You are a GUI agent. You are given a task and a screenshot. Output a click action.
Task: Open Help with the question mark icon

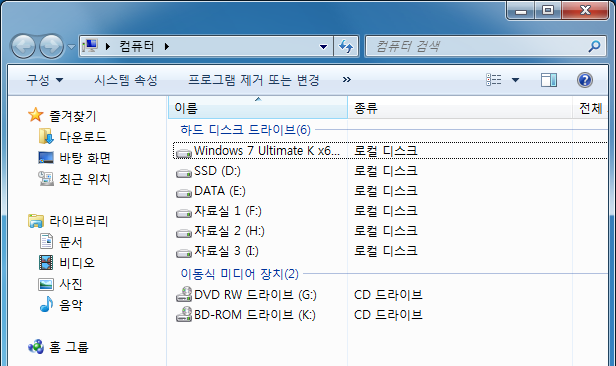pos(585,80)
